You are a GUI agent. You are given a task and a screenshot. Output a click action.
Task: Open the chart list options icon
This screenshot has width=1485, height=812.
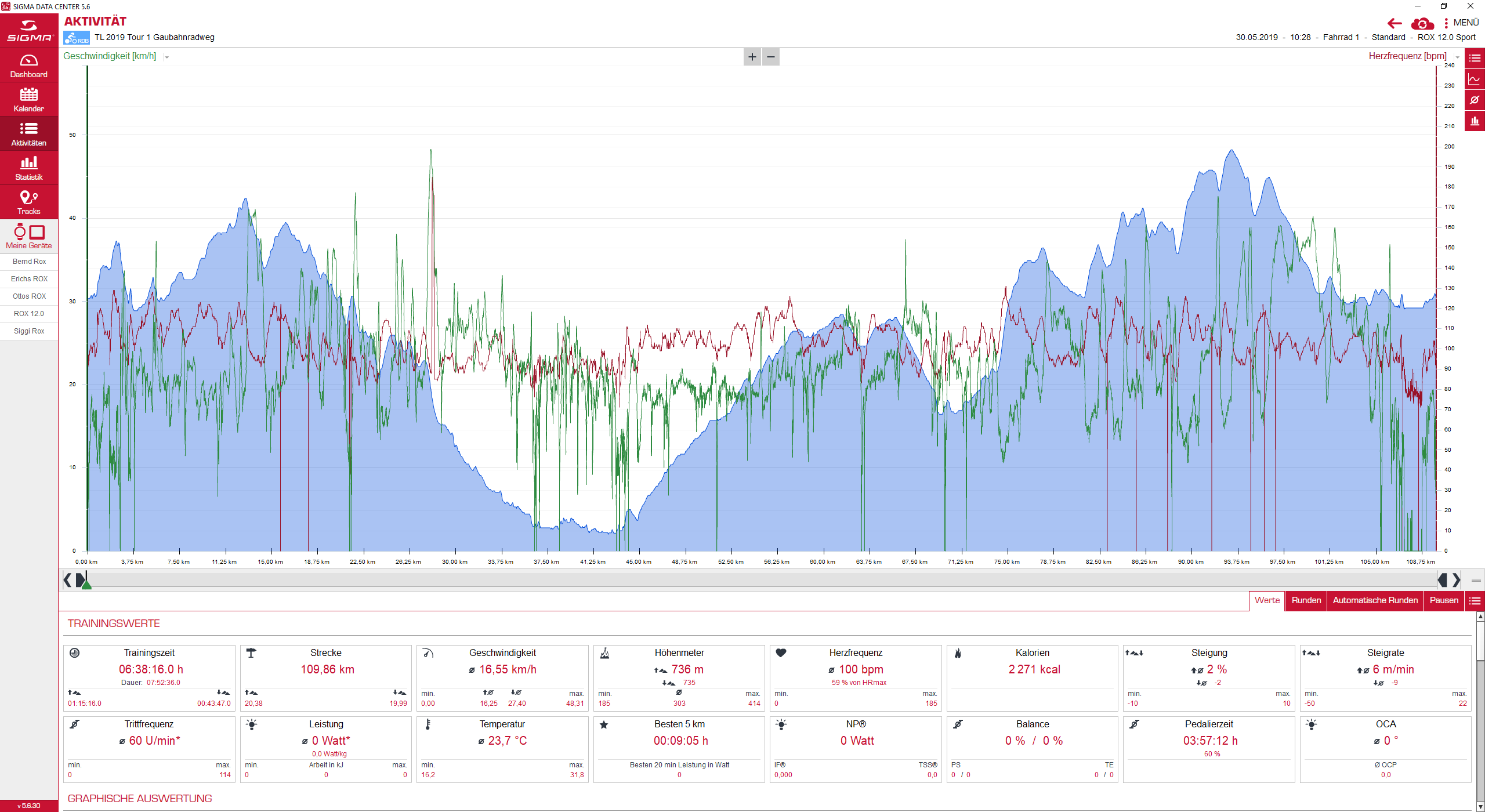pos(1475,58)
